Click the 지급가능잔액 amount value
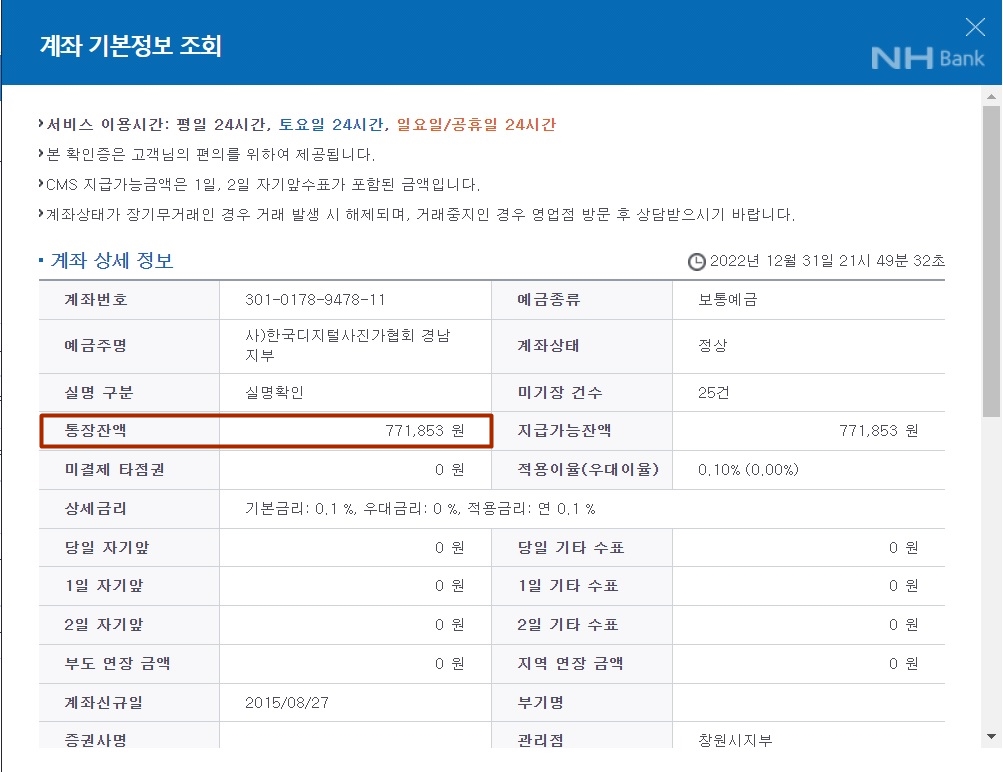This screenshot has width=1003, height=772. (x=878, y=431)
